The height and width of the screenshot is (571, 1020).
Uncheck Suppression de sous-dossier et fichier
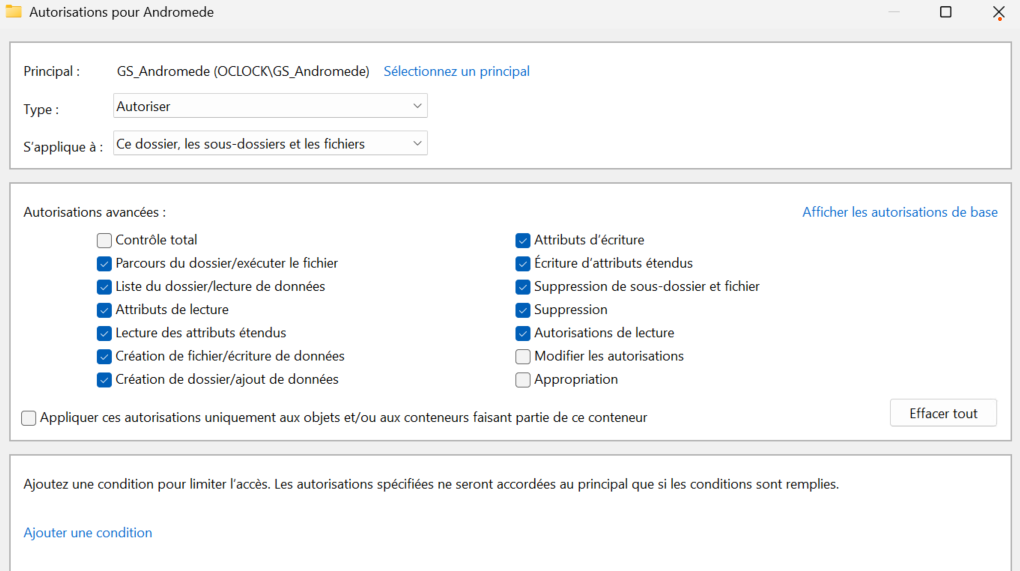523,286
